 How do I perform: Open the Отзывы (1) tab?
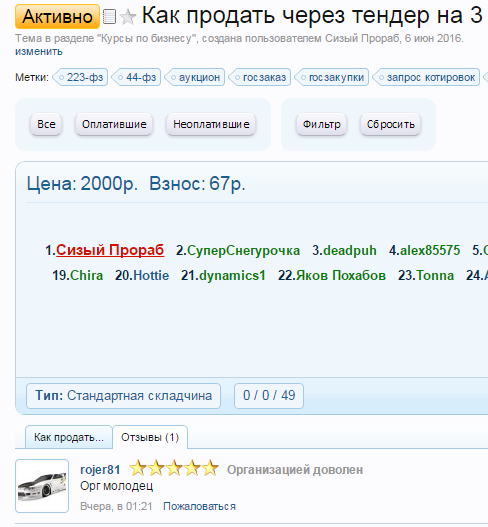click(150, 437)
